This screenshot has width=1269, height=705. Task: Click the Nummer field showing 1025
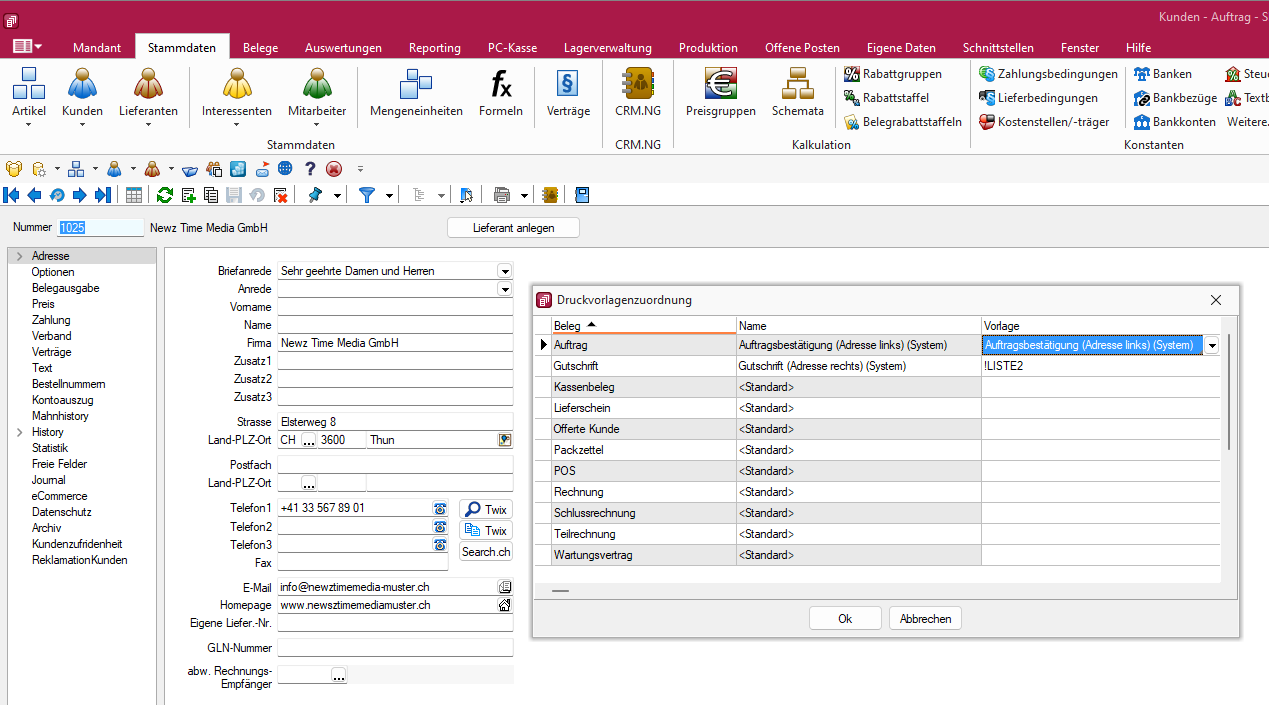click(x=101, y=228)
